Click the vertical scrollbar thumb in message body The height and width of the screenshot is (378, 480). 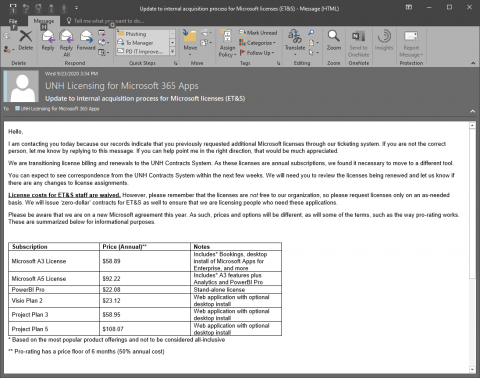click(x=472, y=204)
